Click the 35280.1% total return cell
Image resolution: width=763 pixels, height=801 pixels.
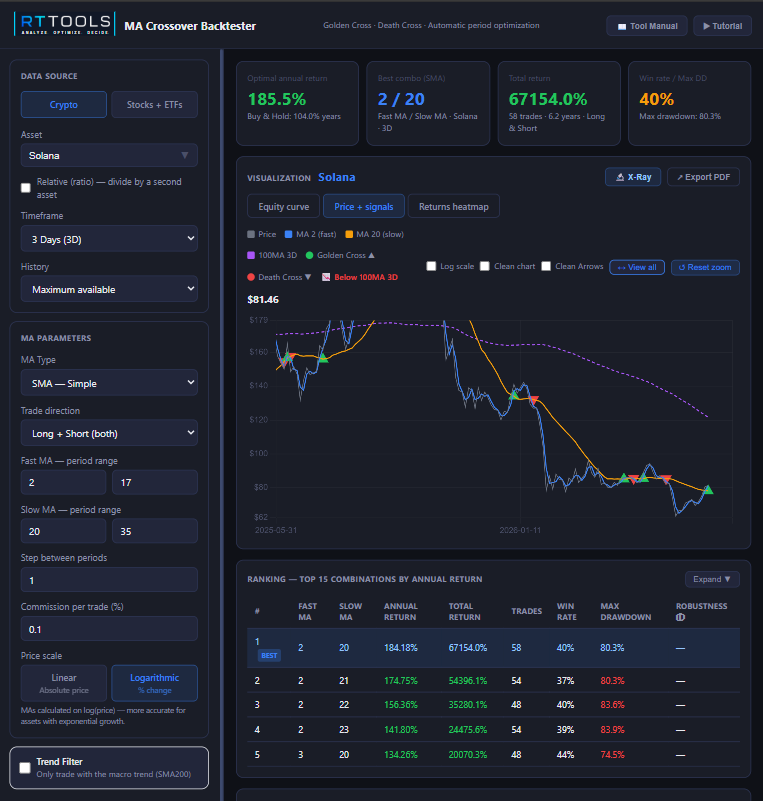tap(468, 705)
